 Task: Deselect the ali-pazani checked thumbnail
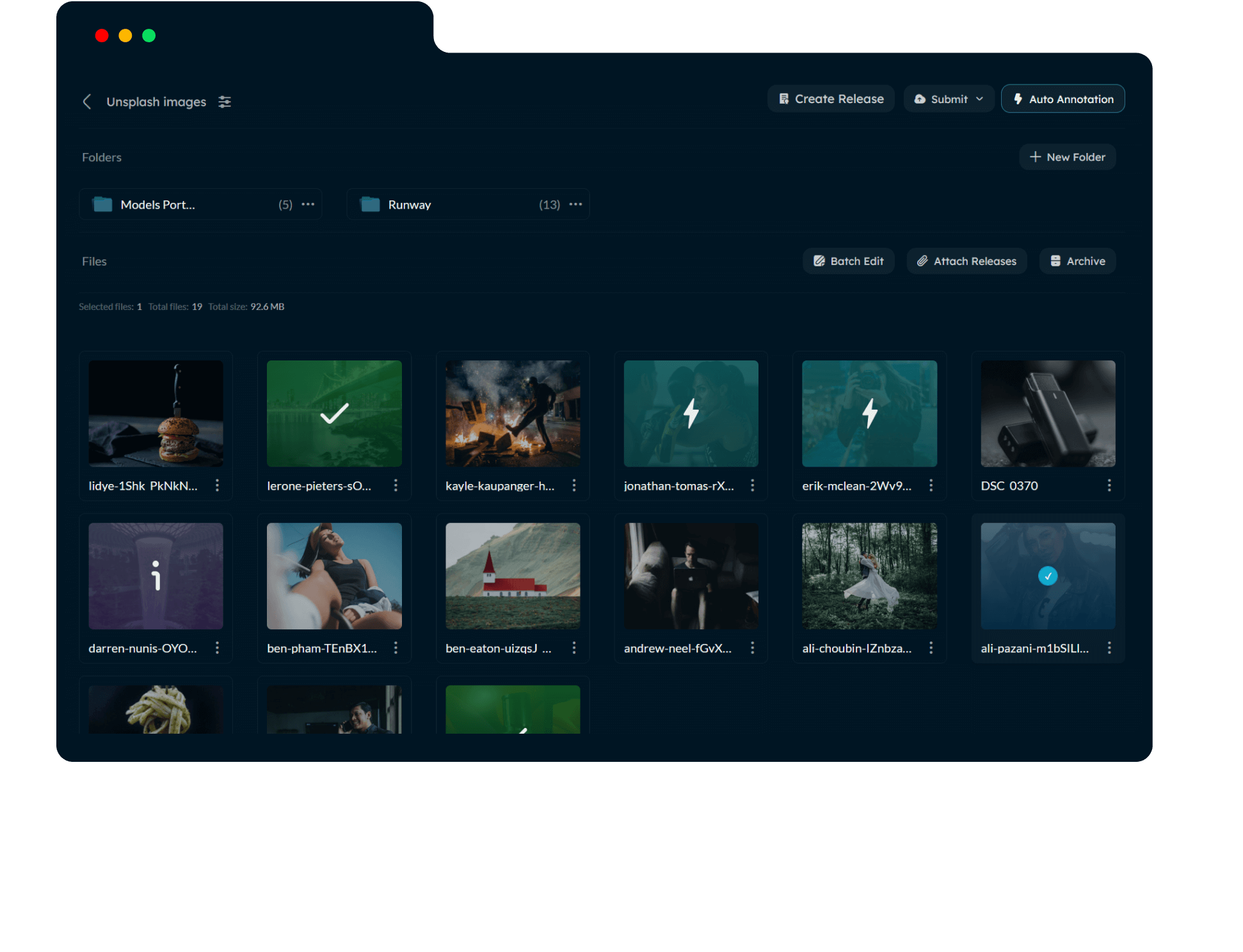click(x=1048, y=576)
